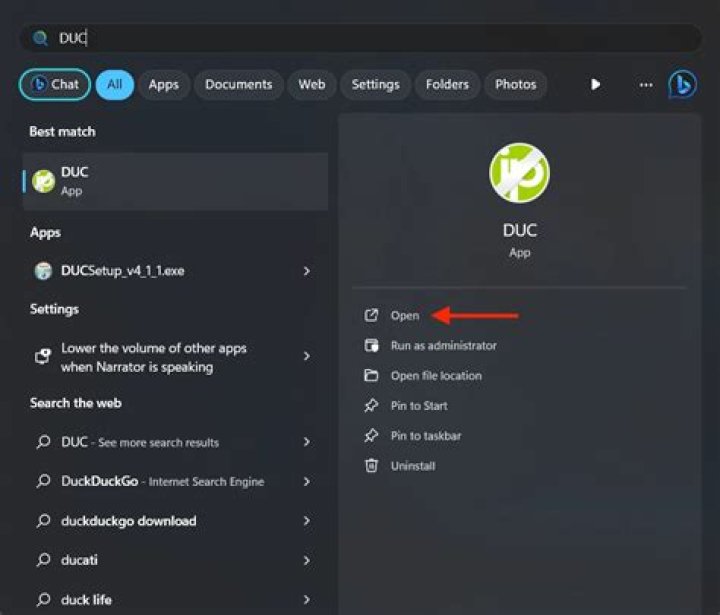The width and height of the screenshot is (720, 615).
Task: Click the play arrow to show more filters
Action: point(596,85)
